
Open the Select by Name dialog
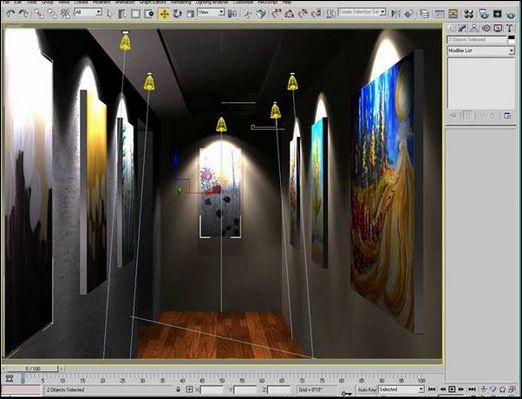pos(122,13)
